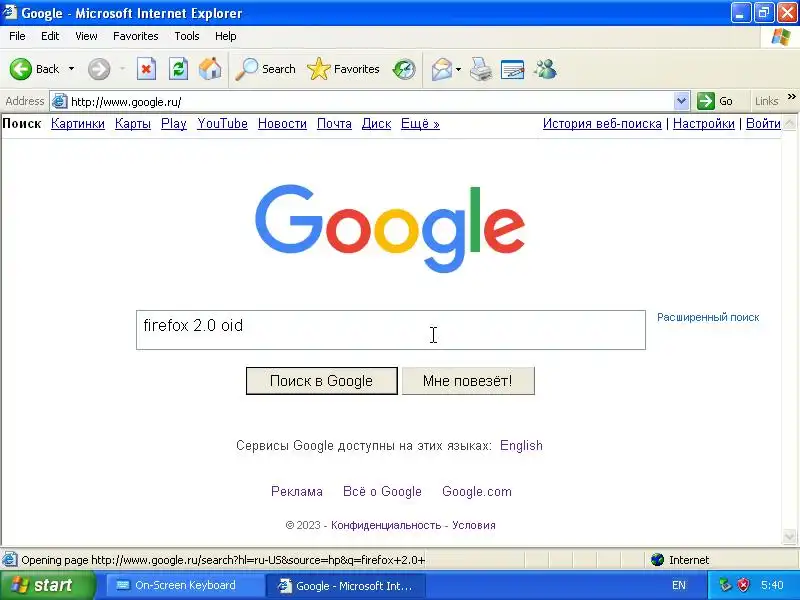Viewport: 800px width, 600px height.
Task: Go to the Home page icon
Action: 210,69
